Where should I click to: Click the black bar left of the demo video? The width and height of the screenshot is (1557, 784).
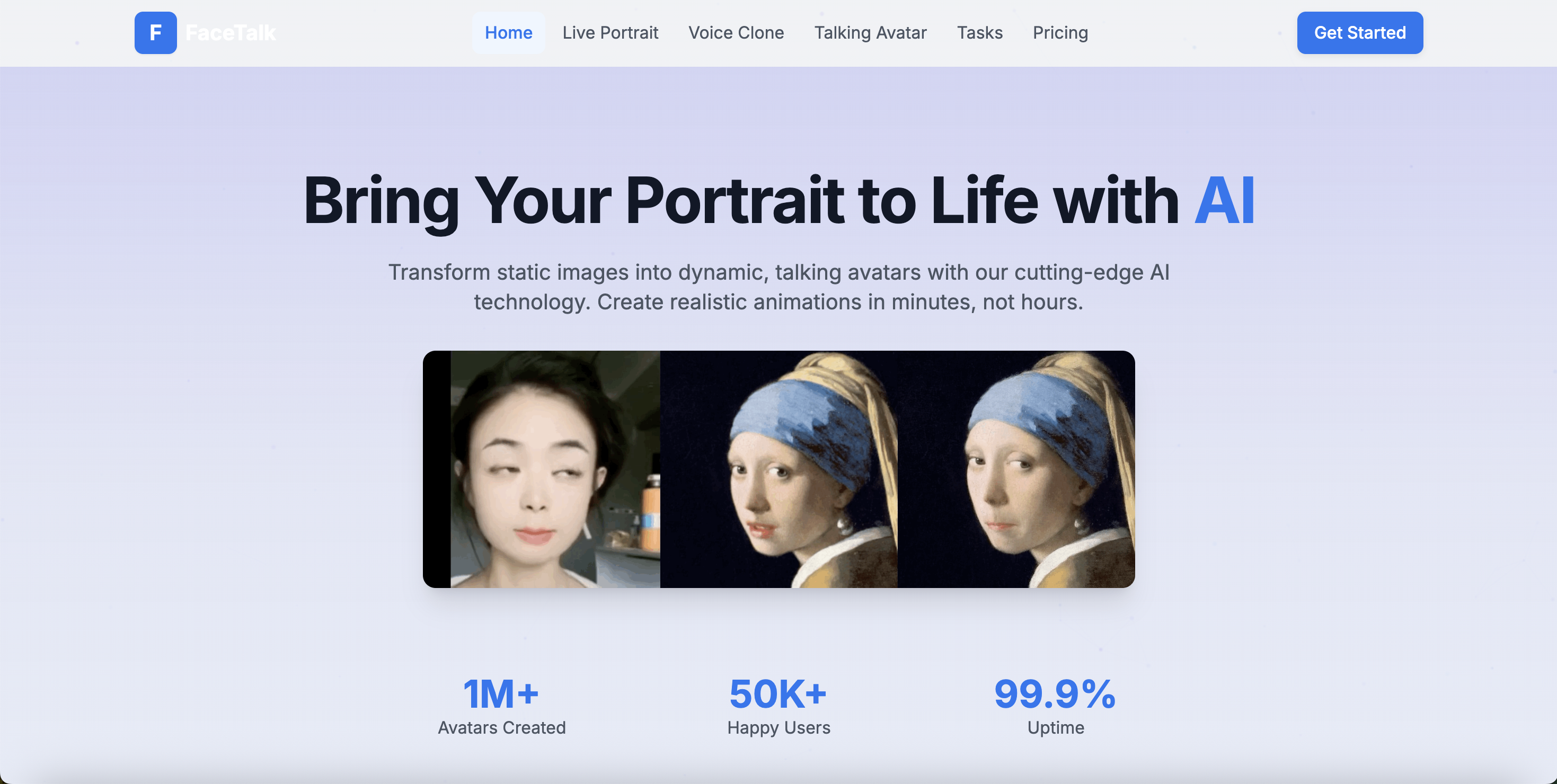436,469
